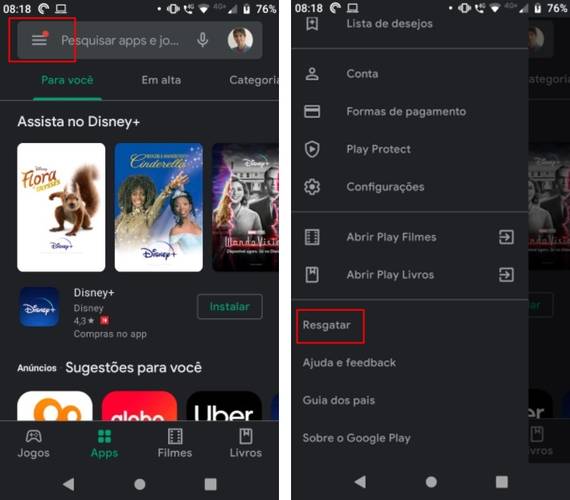The width and height of the screenshot is (570, 500).
Task: Select the Filmes bottom navigation tab
Action: click(x=175, y=443)
